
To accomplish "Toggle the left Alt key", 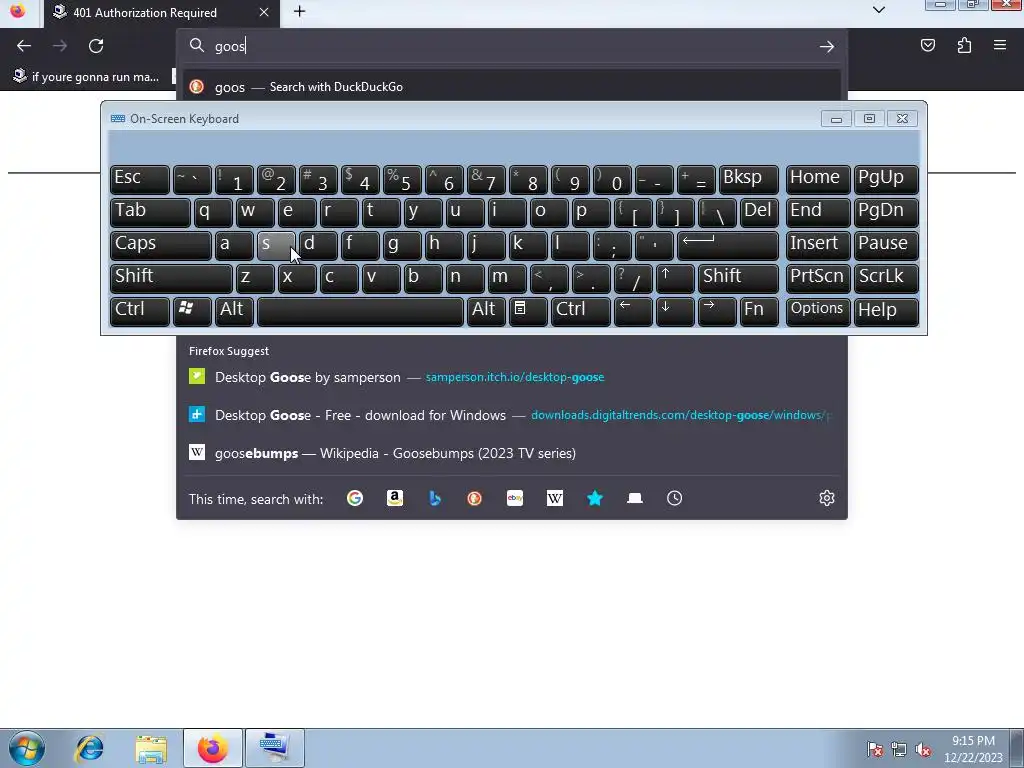I will coord(233,310).
